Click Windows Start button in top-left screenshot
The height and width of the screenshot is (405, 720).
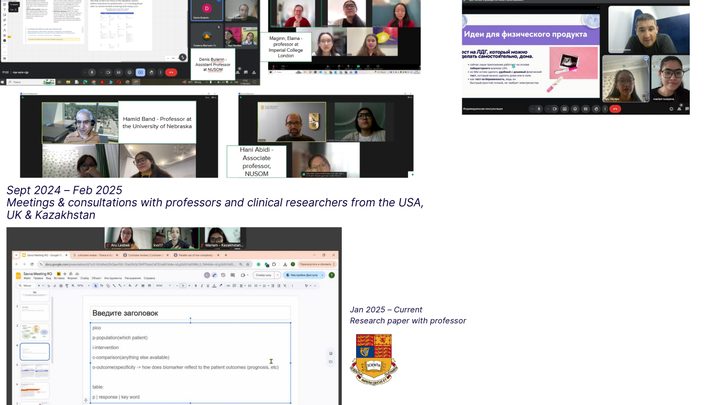click(x=2, y=82)
